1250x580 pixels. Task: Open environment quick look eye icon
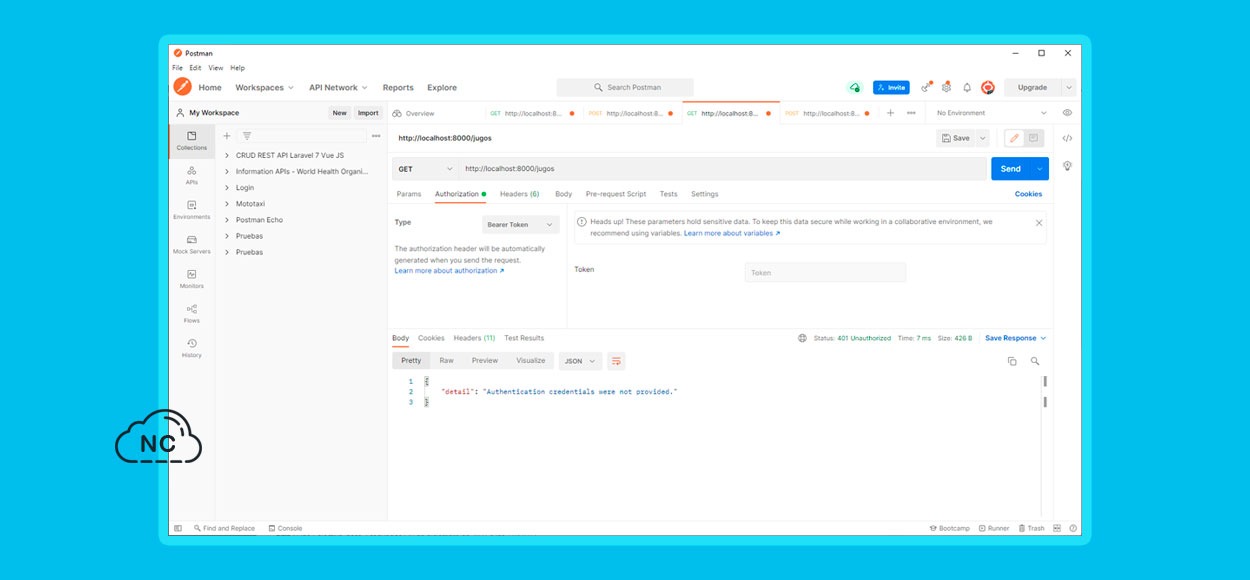(1067, 113)
